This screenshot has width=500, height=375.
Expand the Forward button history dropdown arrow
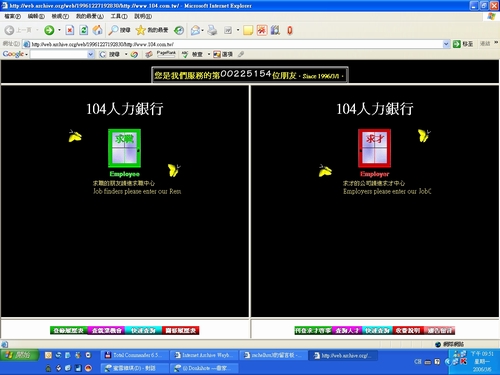coord(59,30)
